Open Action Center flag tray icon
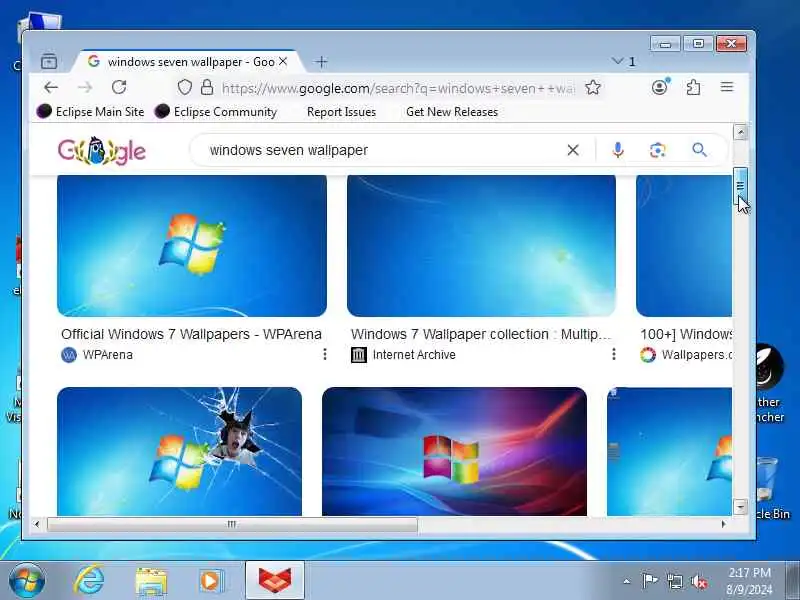 (650, 581)
